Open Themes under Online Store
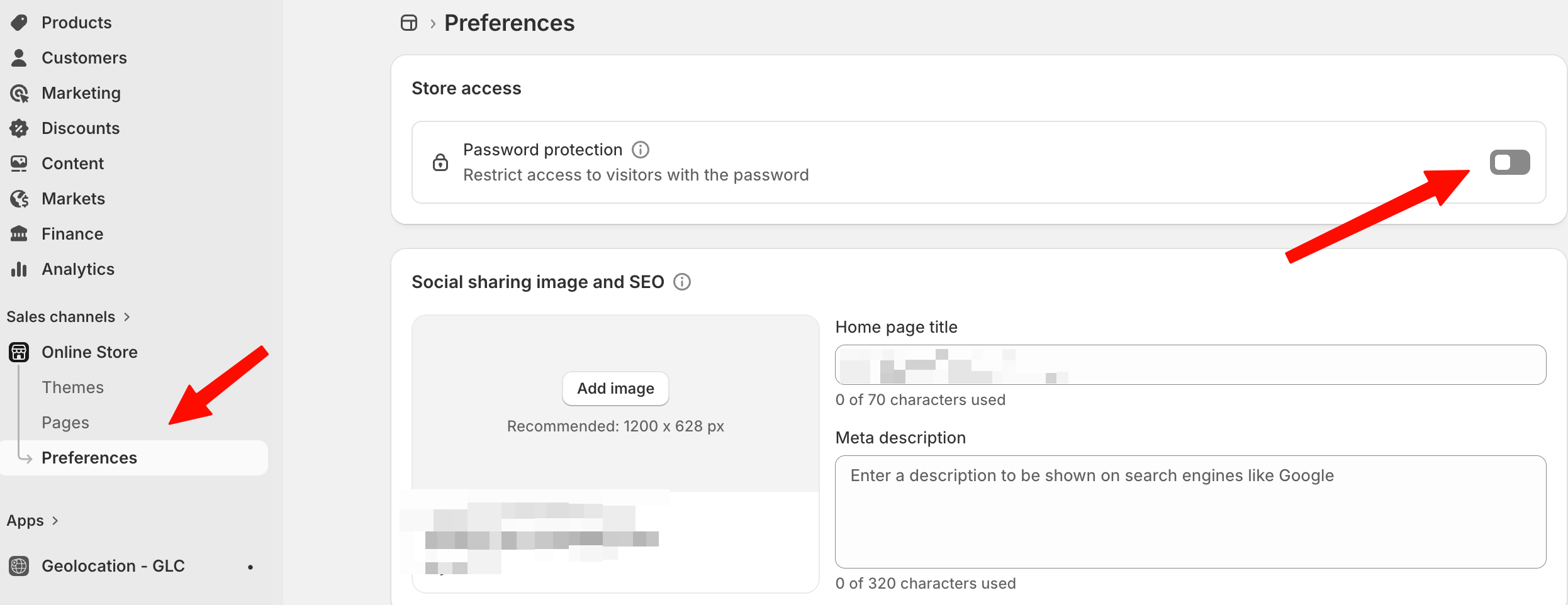Image resolution: width=1568 pixels, height=605 pixels. click(x=73, y=387)
